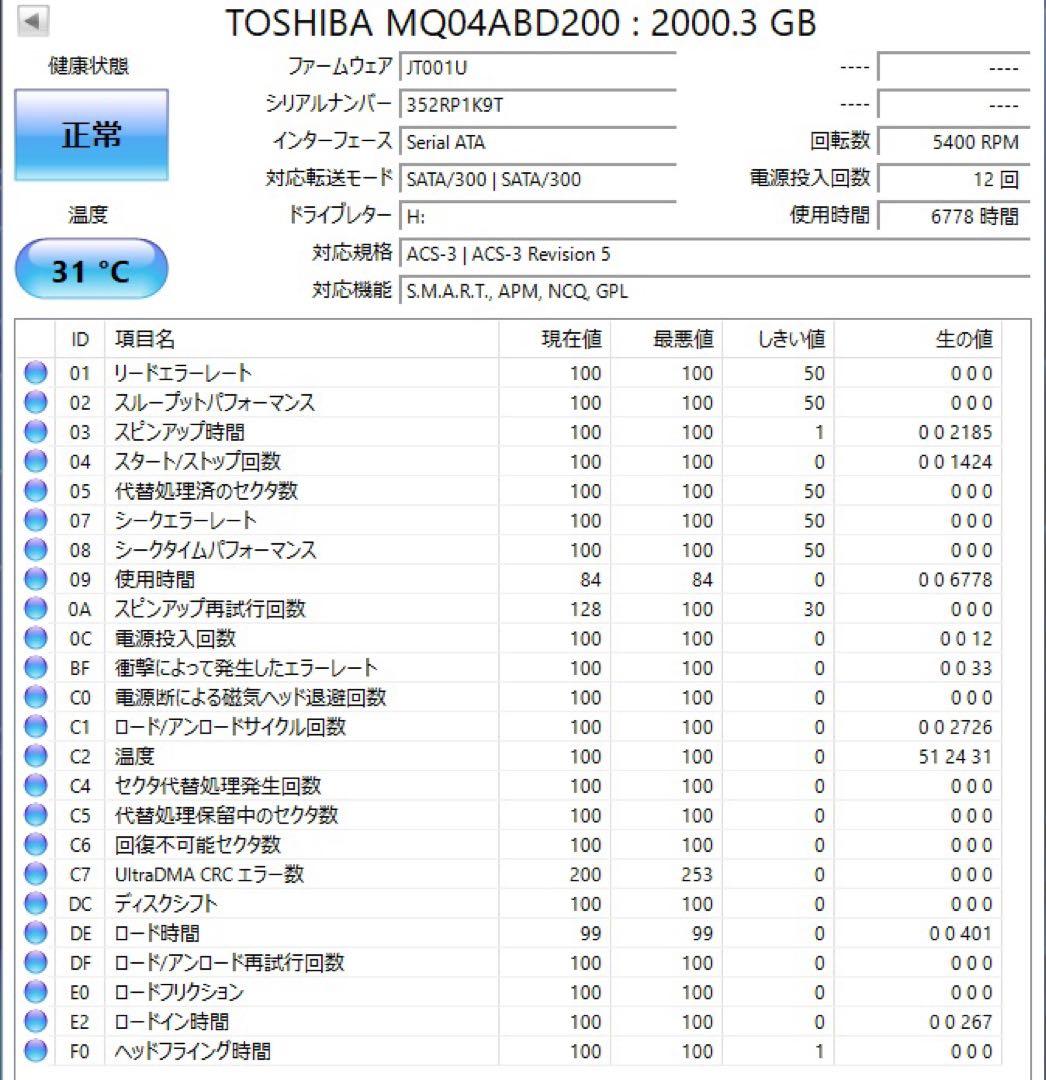The width and height of the screenshot is (1046, 1080).
Task: Select threshold value 30 in row 0A
Action: [814, 609]
